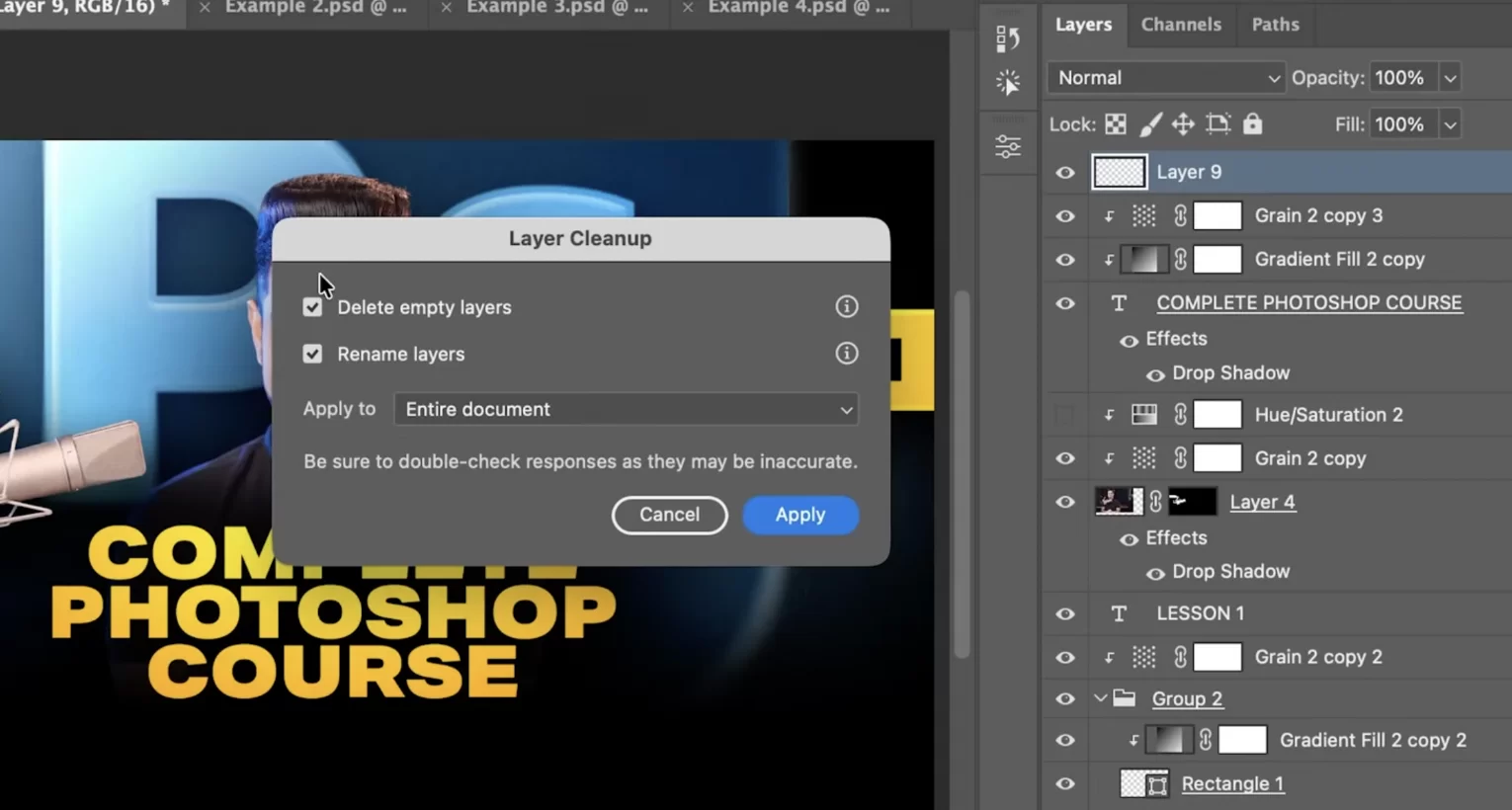This screenshot has height=810, width=1512.
Task: Show info for Rename layers
Action: click(x=847, y=353)
